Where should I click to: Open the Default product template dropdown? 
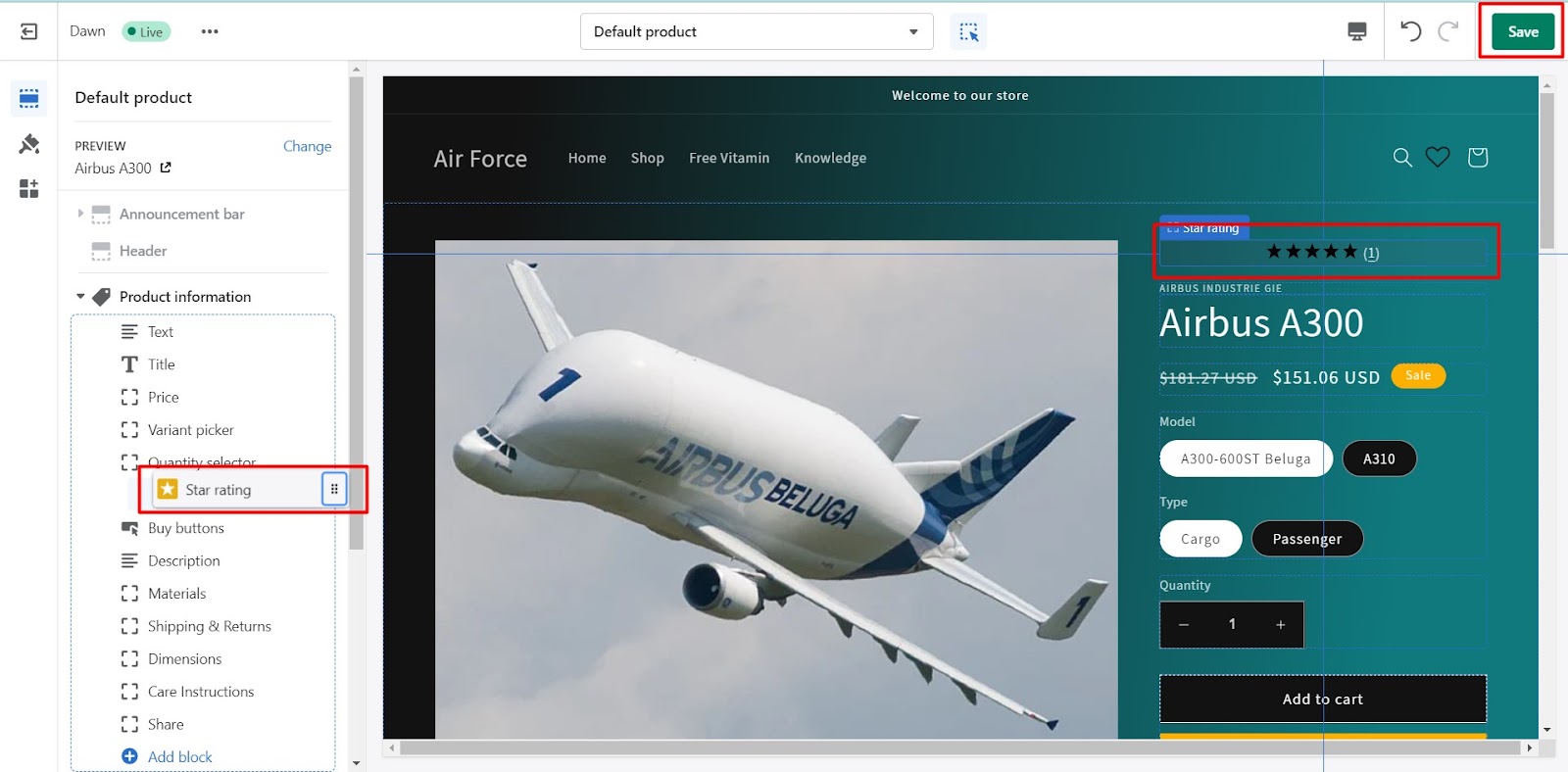pos(757,31)
